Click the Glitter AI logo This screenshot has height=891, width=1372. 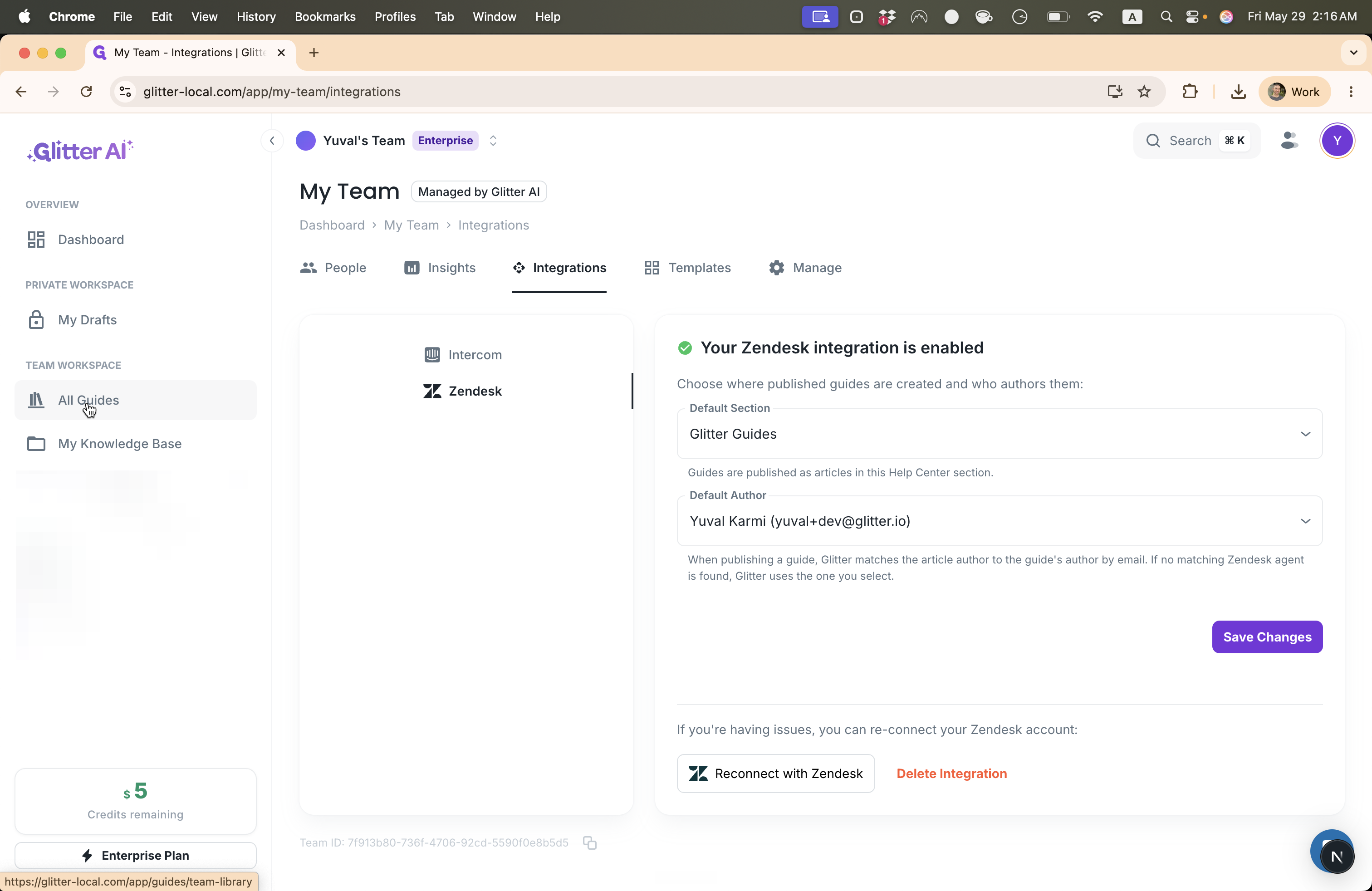click(x=80, y=151)
